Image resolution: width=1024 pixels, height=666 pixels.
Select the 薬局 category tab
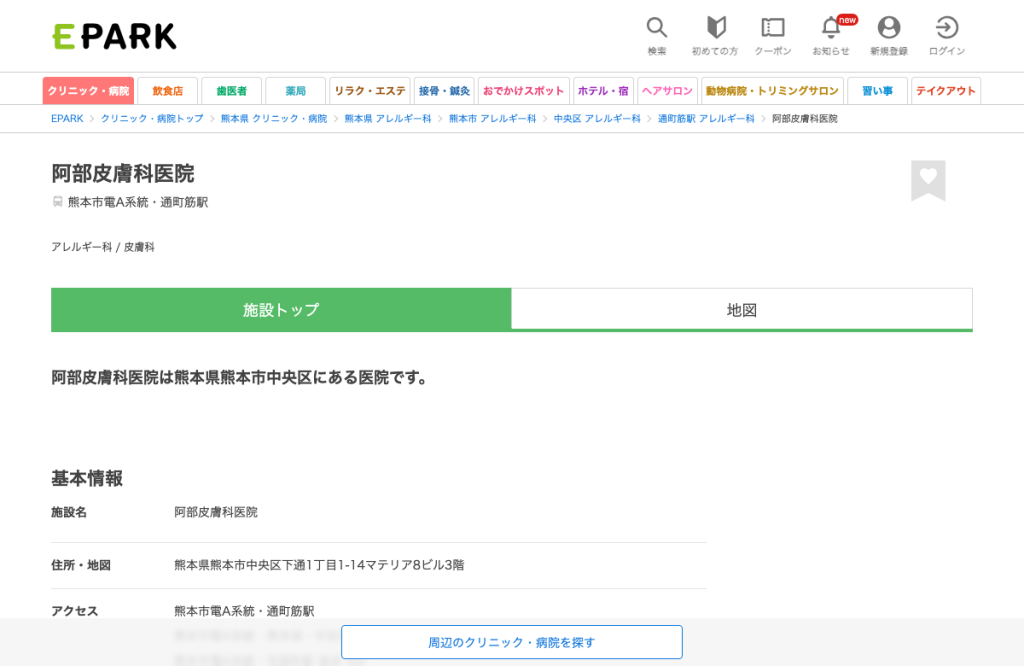(x=296, y=91)
